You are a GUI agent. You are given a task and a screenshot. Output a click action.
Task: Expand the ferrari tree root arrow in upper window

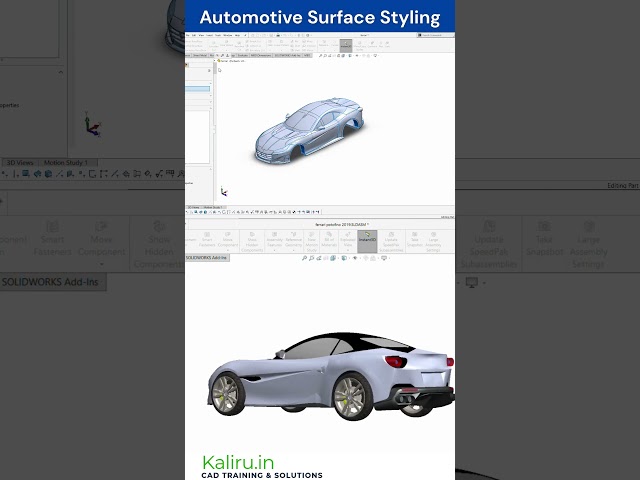coord(215,60)
